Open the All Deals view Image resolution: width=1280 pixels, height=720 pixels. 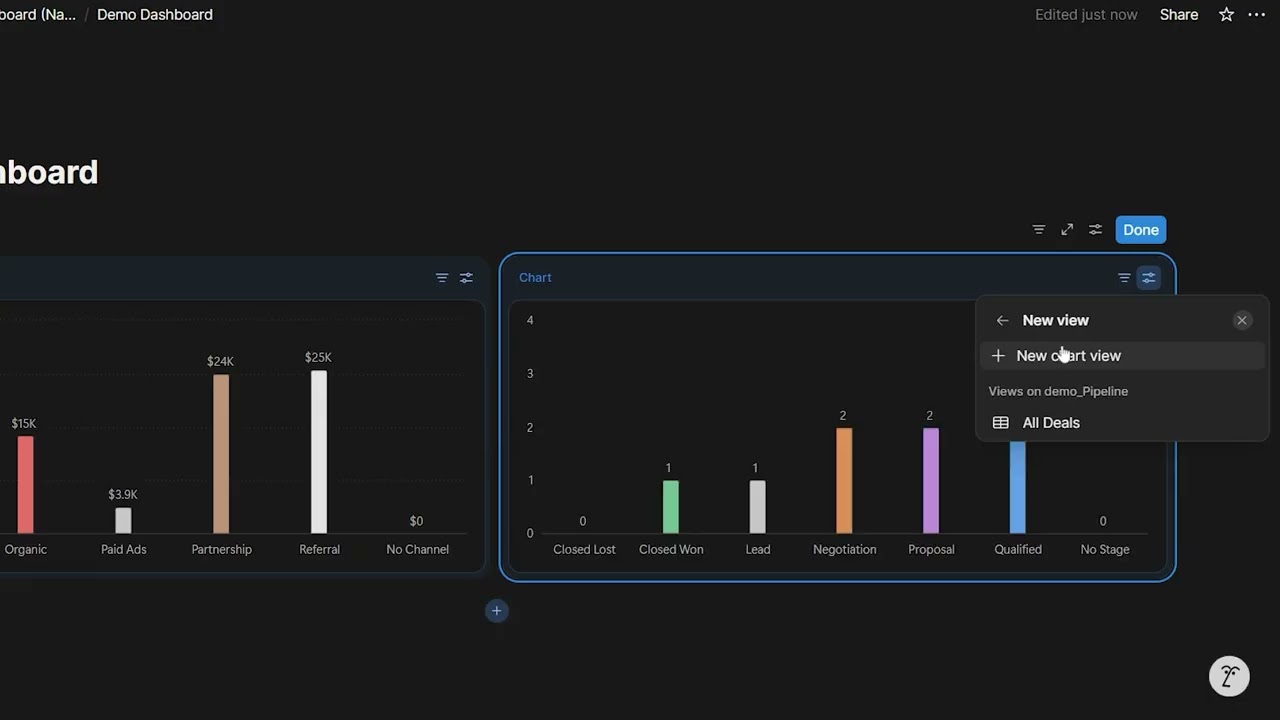coord(1051,422)
